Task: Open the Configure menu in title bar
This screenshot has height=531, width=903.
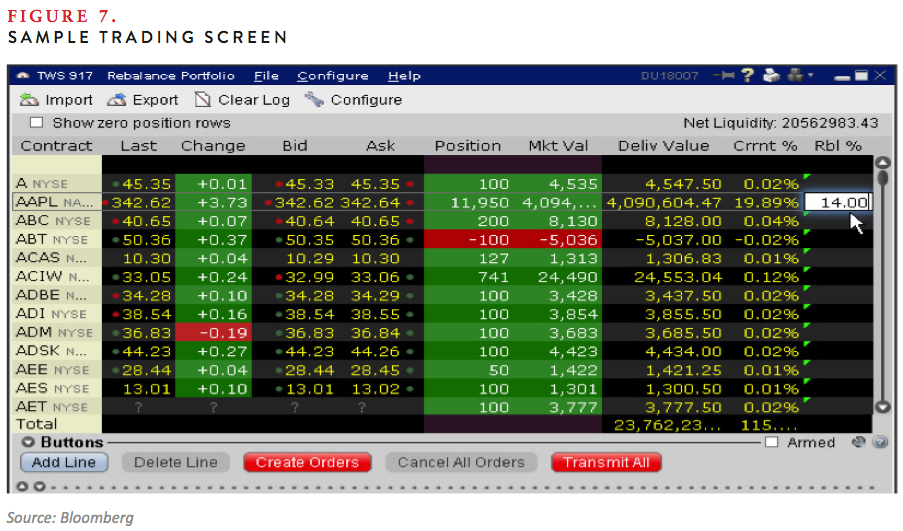Action: 332,75
